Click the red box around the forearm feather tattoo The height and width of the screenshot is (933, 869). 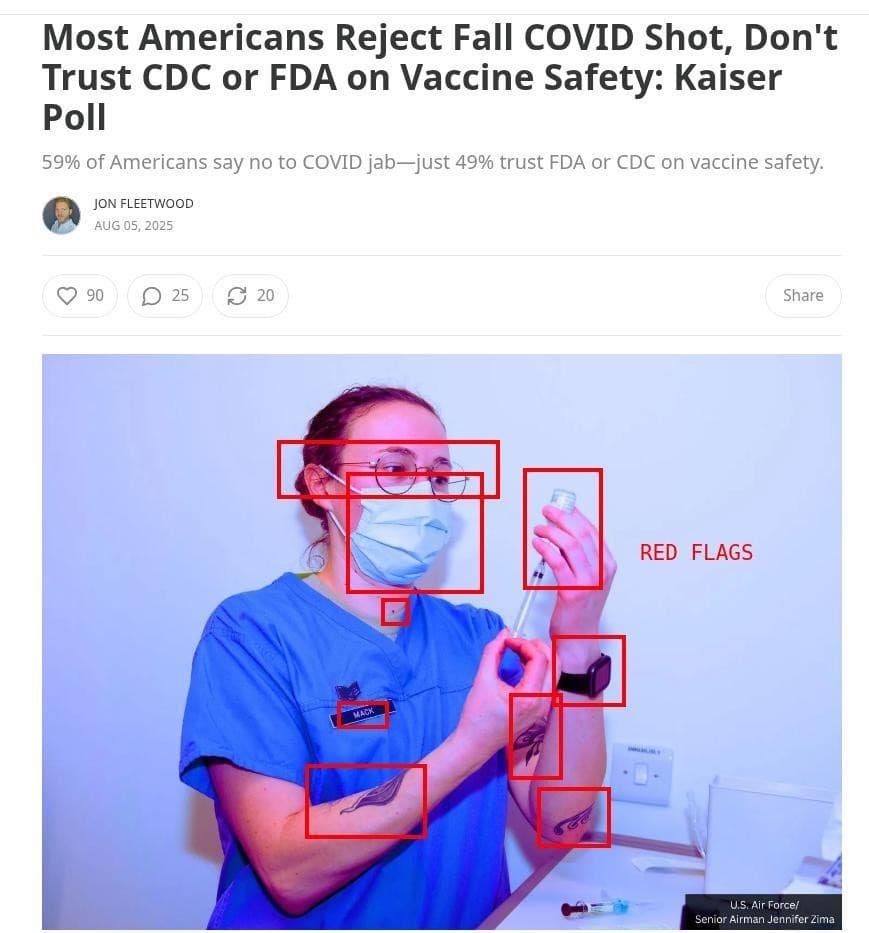tap(366, 801)
